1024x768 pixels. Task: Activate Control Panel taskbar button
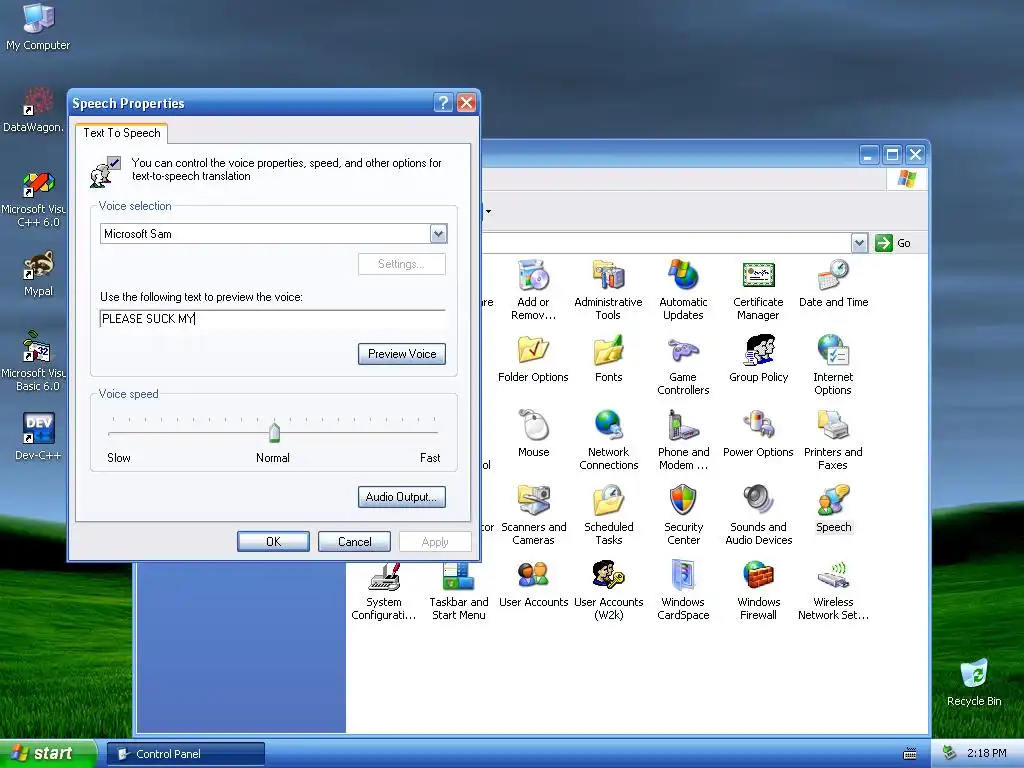[185, 754]
